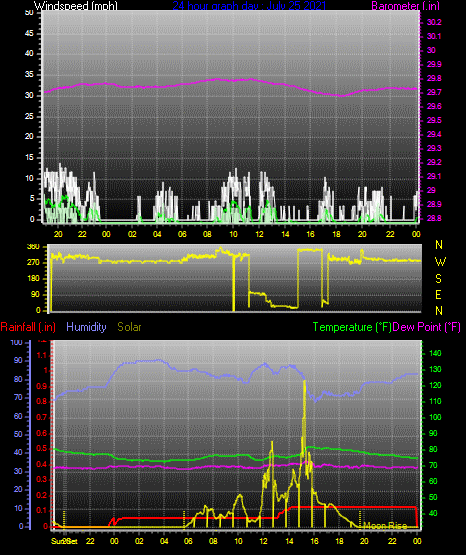
Task: Click the 'Solar' legend label
Action: 129,327
